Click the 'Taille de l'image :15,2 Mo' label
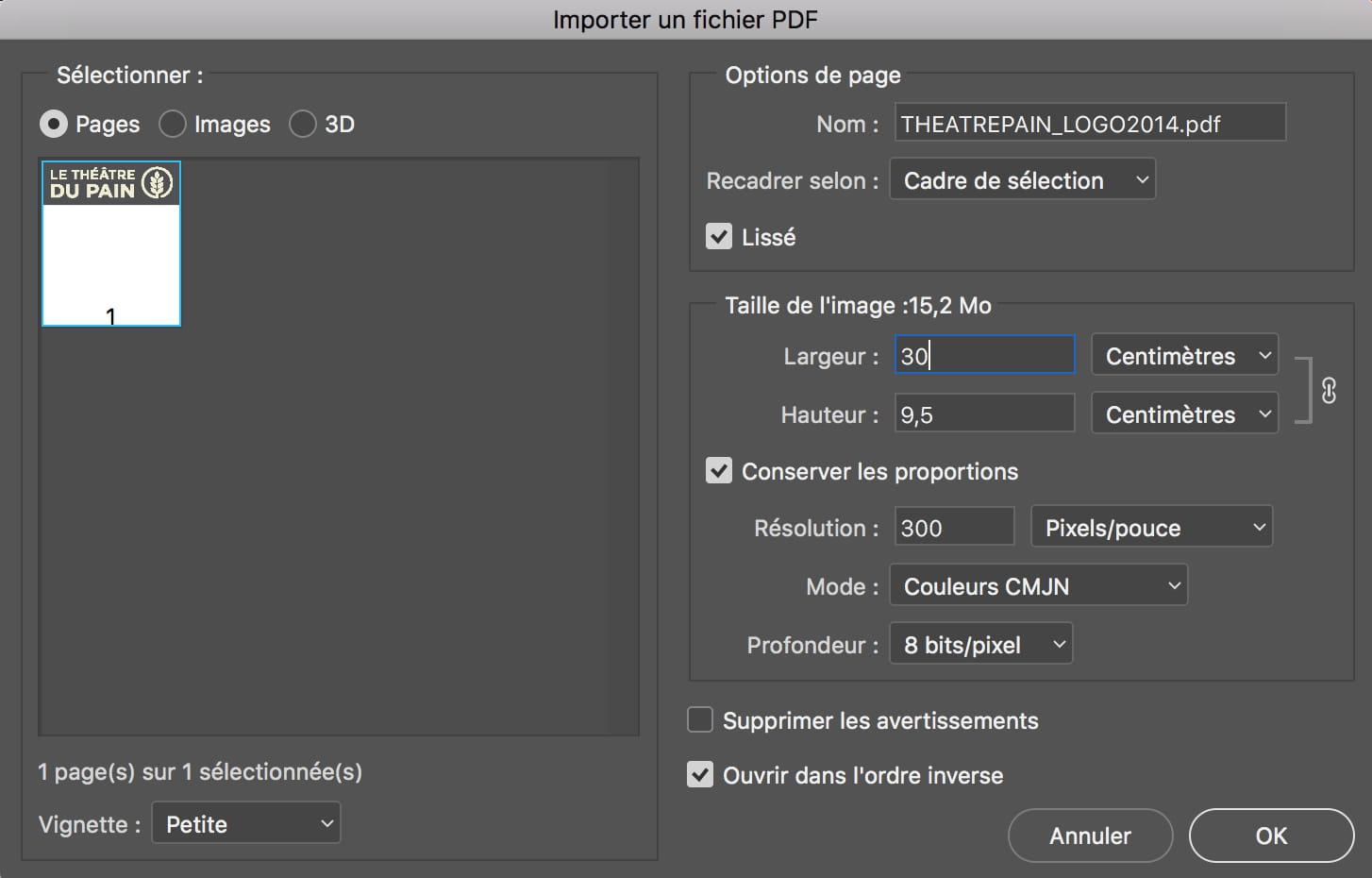This screenshot has height=878, width=1372. point(858,305)
